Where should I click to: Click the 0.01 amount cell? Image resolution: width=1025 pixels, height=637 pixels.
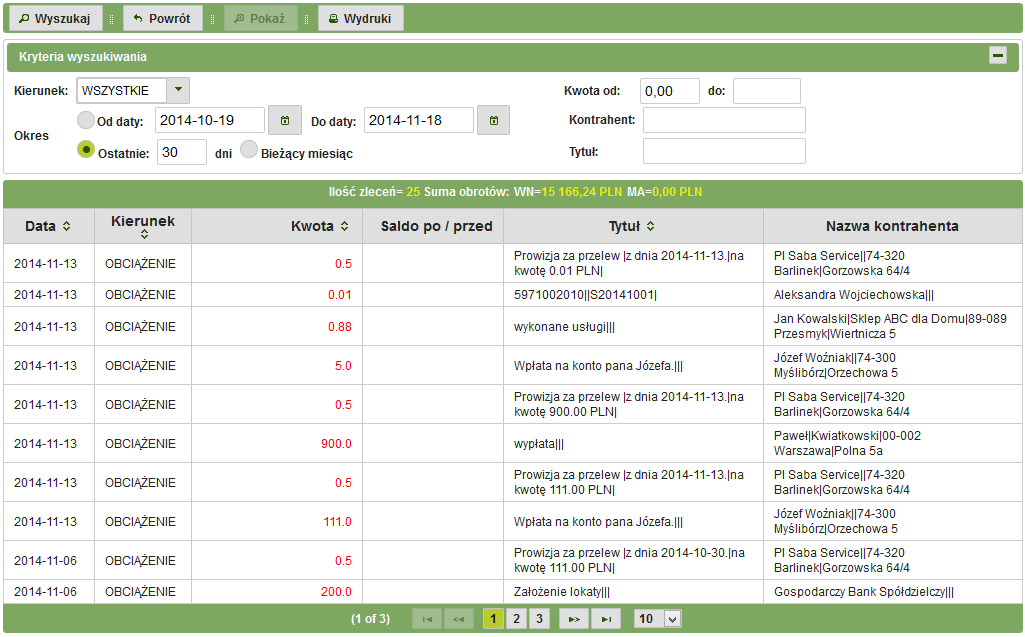pyautogui.click(x=277, y=295)
